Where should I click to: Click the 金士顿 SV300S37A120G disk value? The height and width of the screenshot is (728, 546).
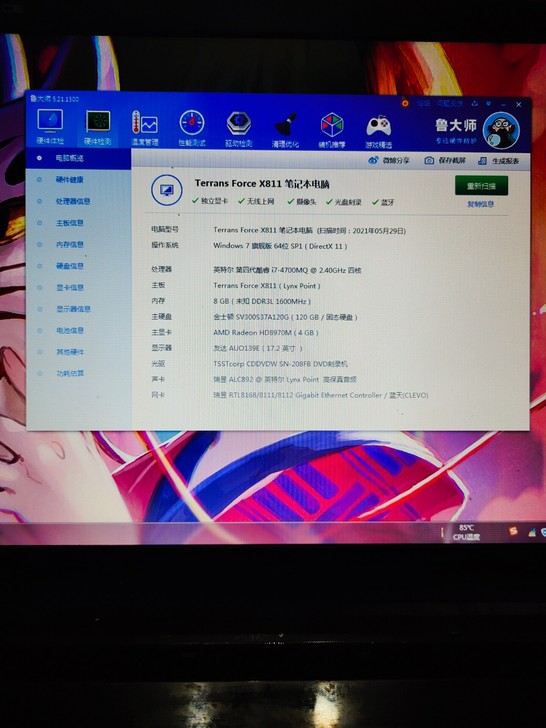point(286,317)
